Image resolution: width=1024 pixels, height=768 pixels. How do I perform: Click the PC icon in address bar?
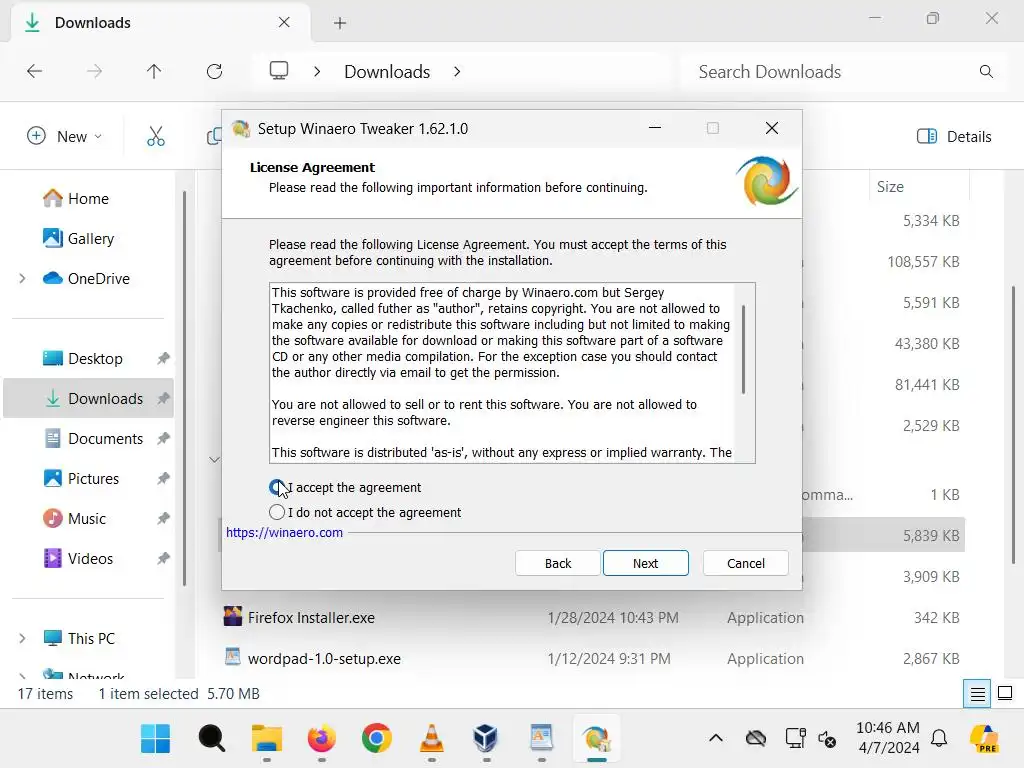279,71
